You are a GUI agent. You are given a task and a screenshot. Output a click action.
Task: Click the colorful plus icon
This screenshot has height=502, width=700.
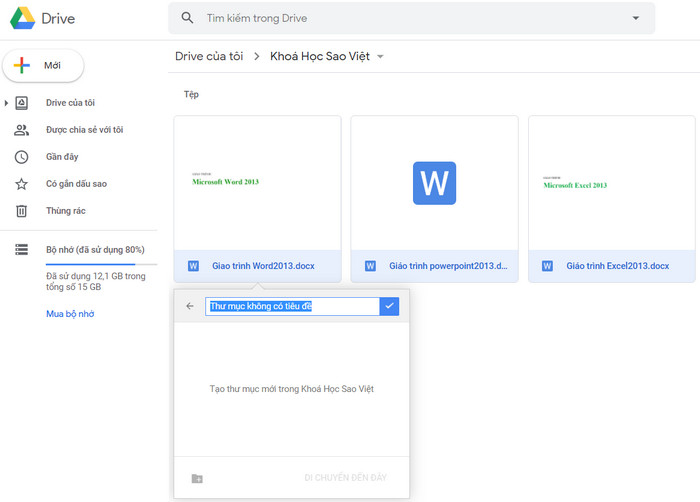pyautogui.click(x=22, y=66)
